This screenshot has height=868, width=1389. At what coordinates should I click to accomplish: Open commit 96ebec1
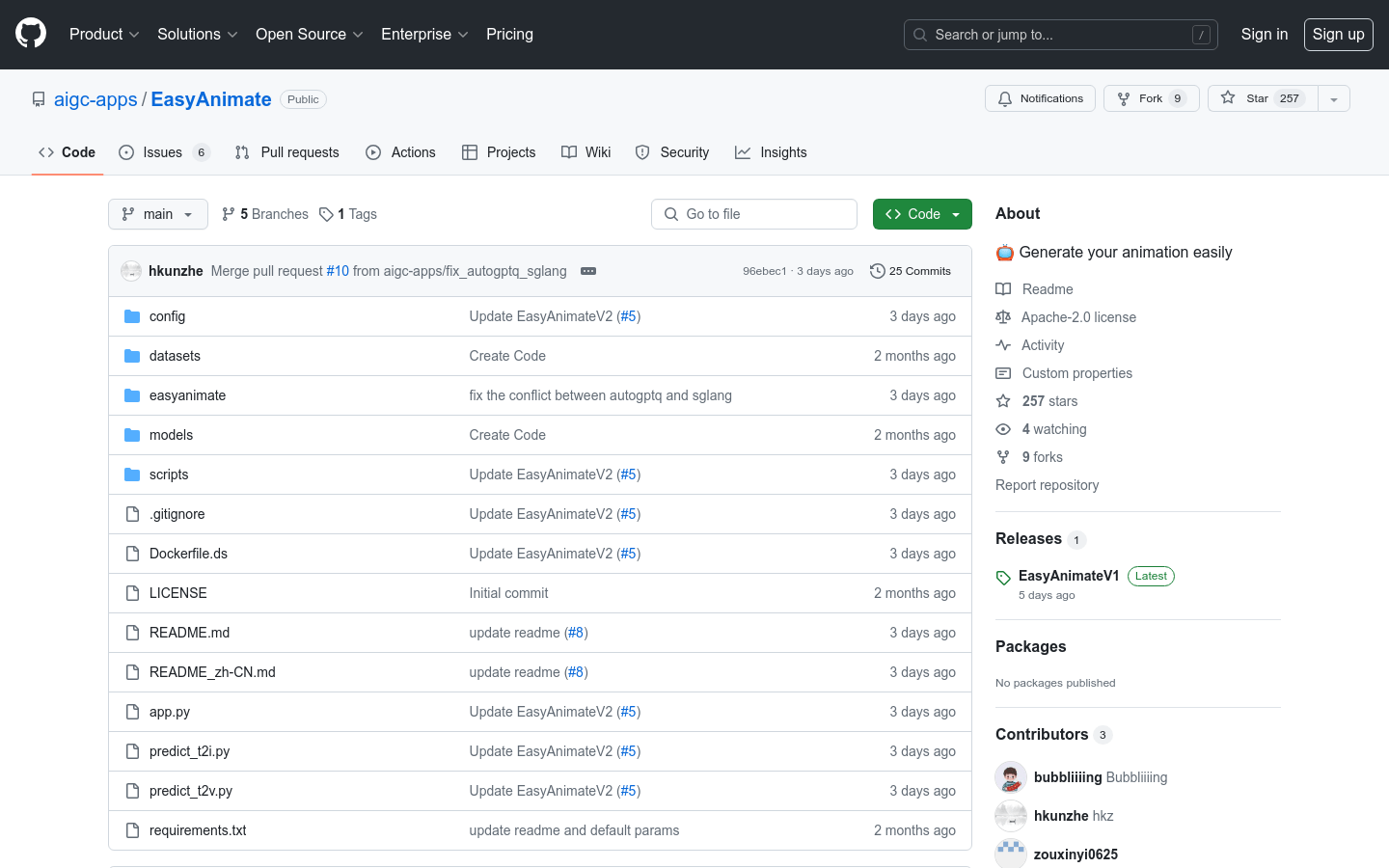pyautogui.click(x=765, y=271)
